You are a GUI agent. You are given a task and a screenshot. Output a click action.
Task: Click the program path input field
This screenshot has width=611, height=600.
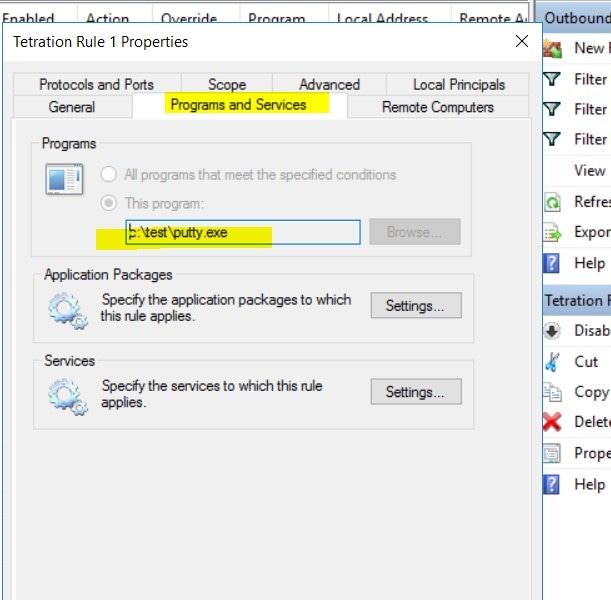[x=243, y=233]
